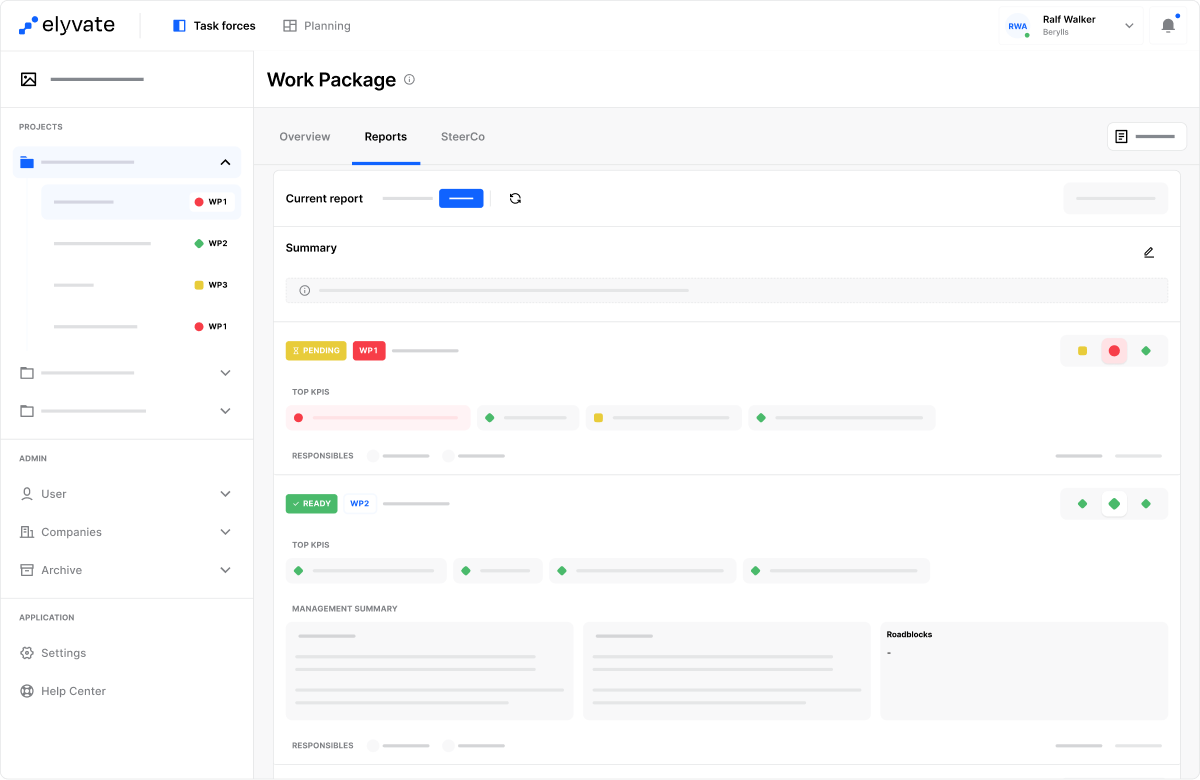Switch to the SteerCo tab
The height and width of the screenshot is (780, 1200).
point(463,137)
